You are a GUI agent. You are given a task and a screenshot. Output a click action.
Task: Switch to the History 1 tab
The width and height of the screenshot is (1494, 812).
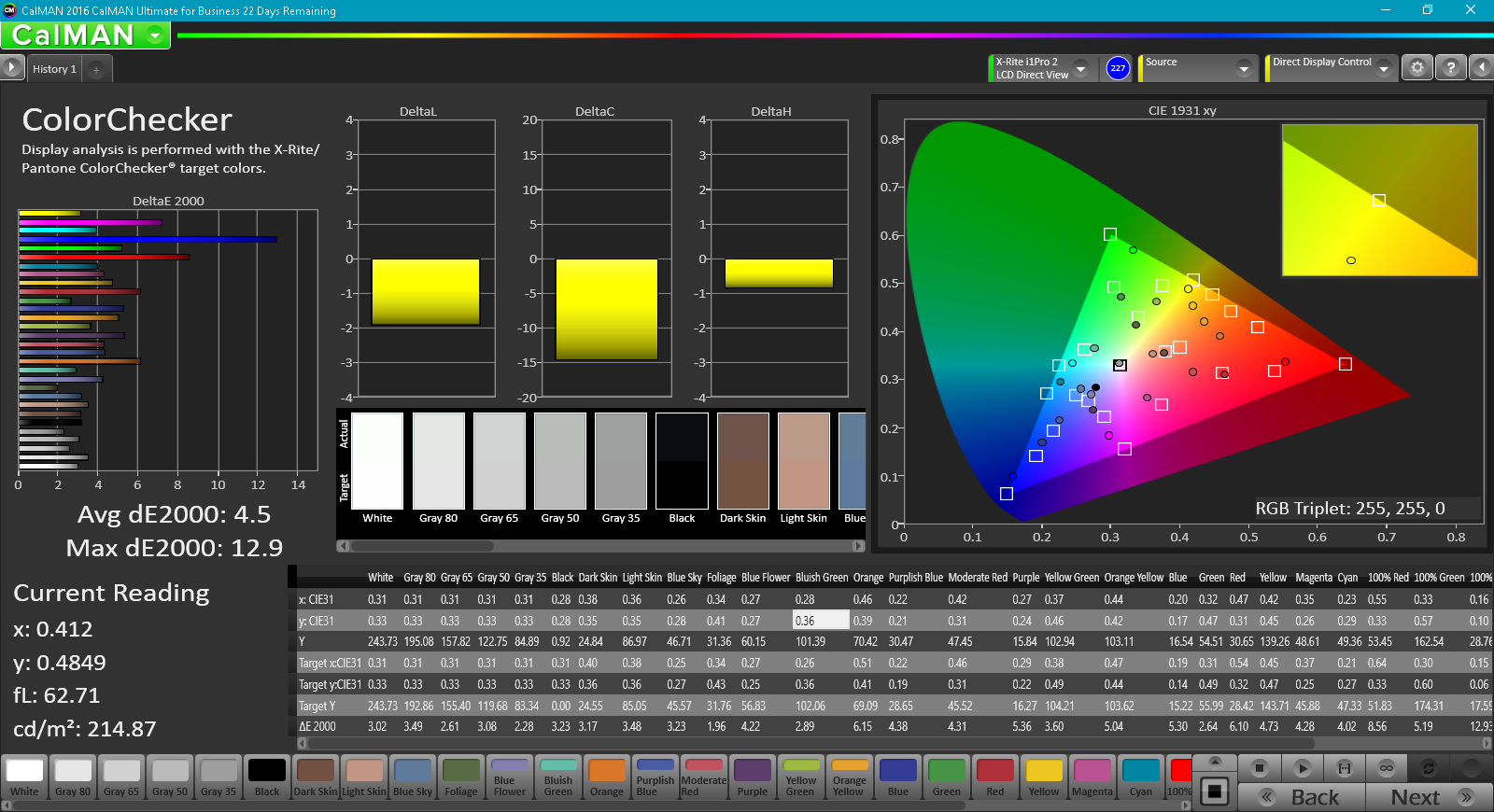(x=54, y=69)
